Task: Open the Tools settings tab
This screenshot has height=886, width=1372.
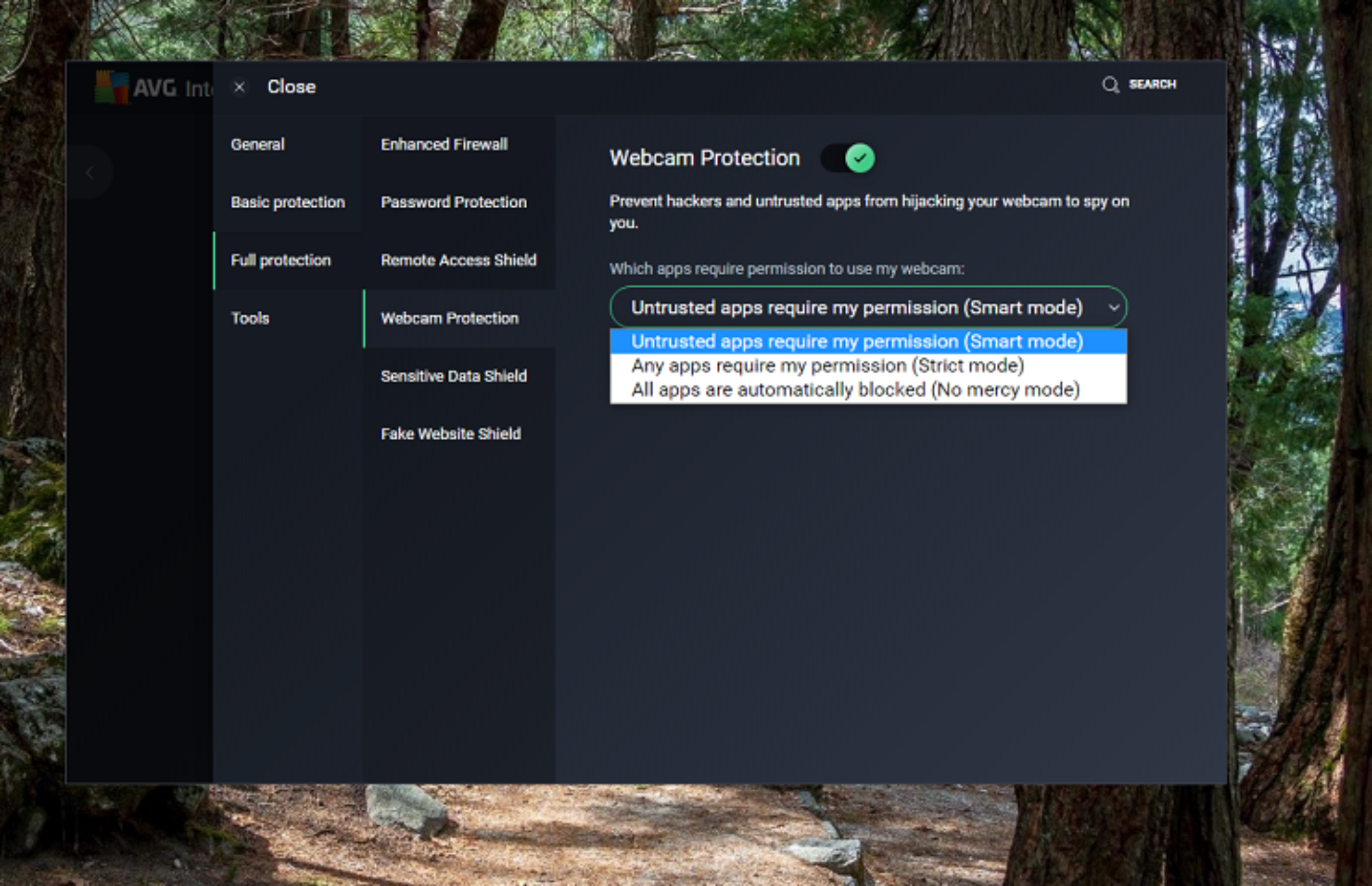Action: (x=250, y=318)
